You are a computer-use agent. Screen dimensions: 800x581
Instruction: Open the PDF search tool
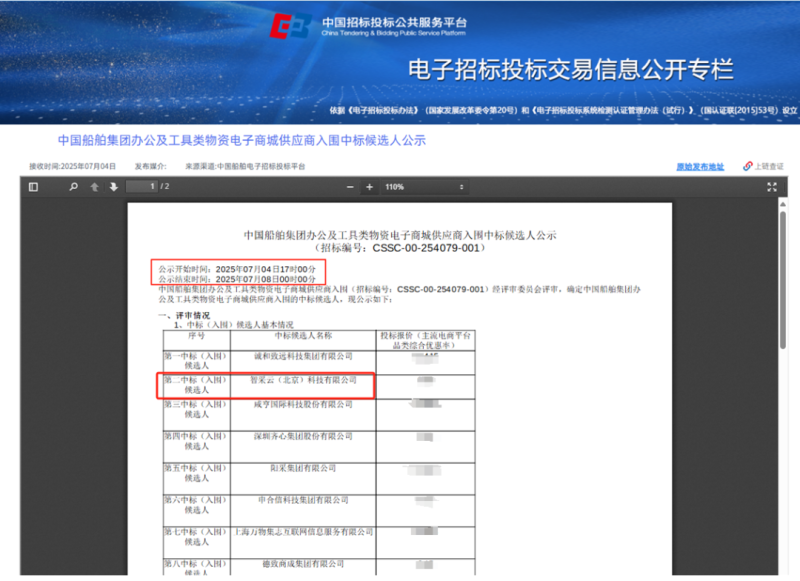tap(73, 187)
